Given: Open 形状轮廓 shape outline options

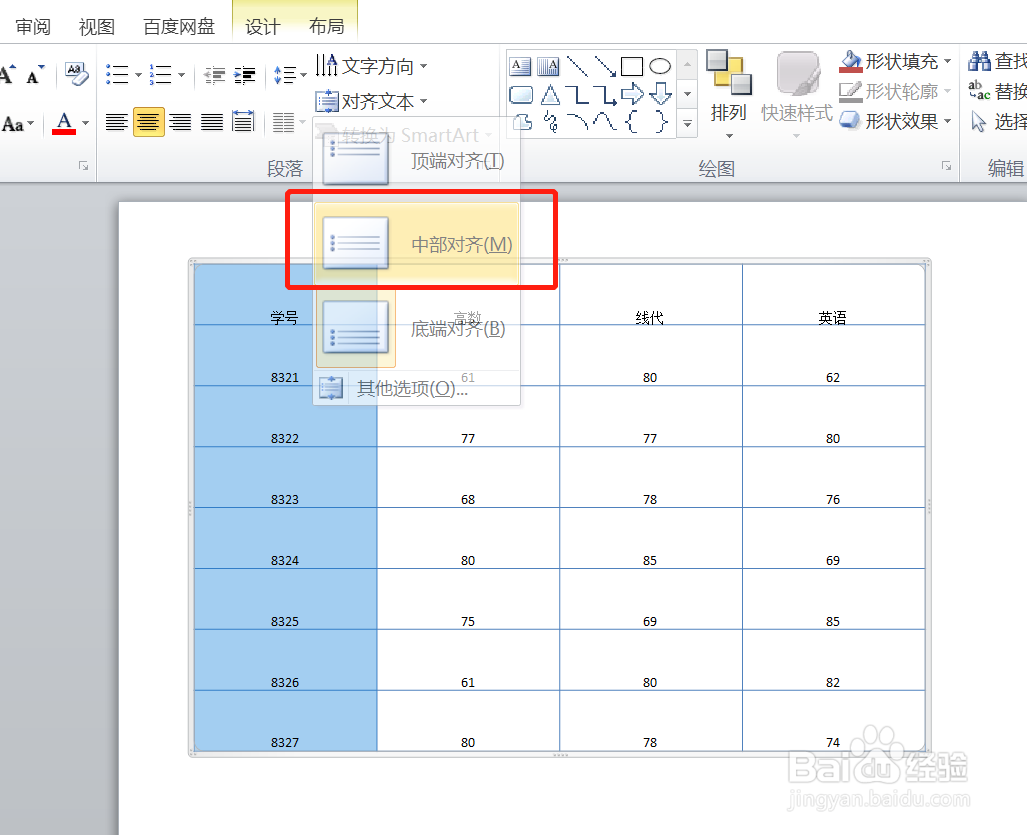Looking at the screenshot, I should point(895,91).
